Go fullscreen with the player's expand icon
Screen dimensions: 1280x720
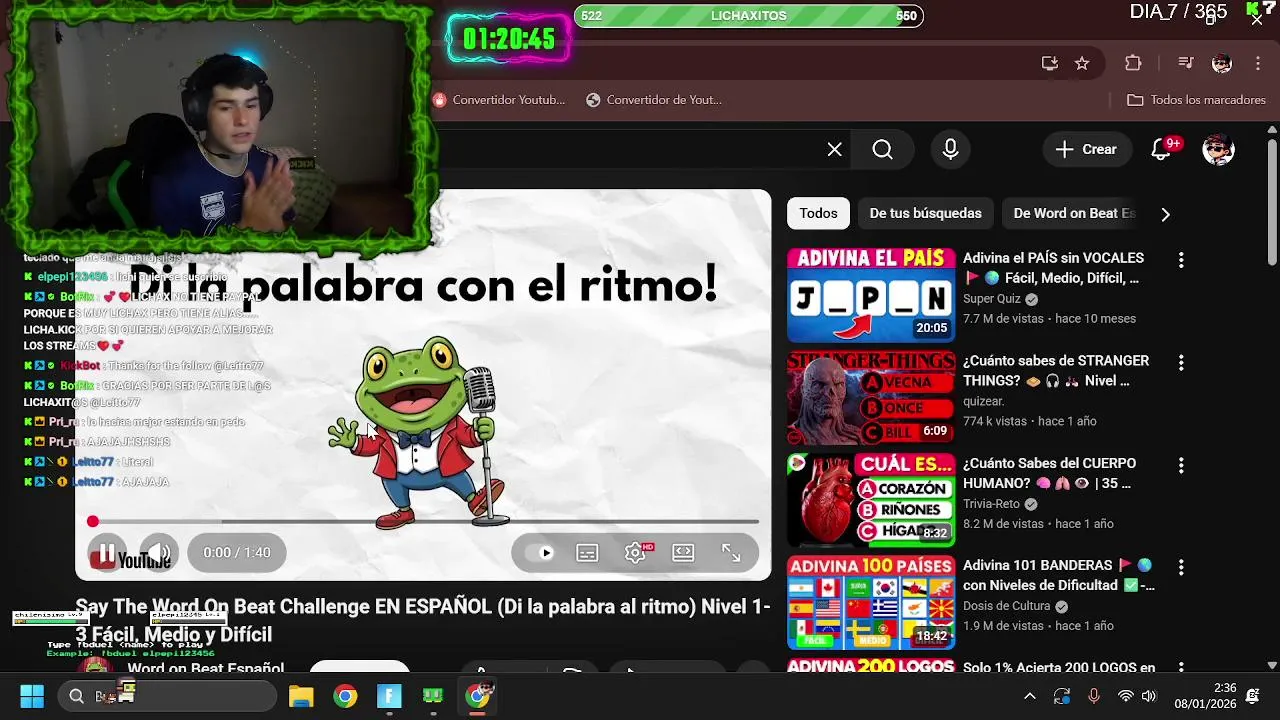click(x=731, y=553)
